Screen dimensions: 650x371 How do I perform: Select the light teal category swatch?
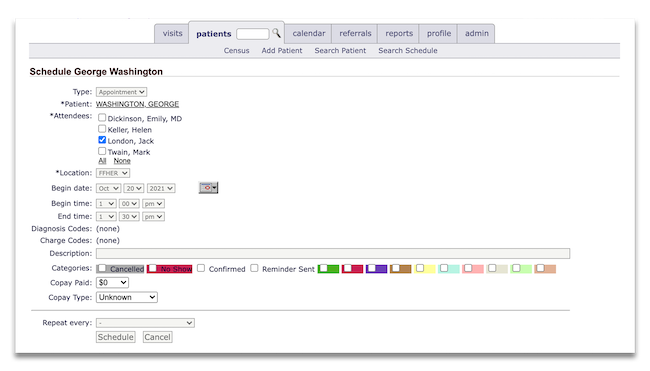pyautogui.click(x=449, y=269)
